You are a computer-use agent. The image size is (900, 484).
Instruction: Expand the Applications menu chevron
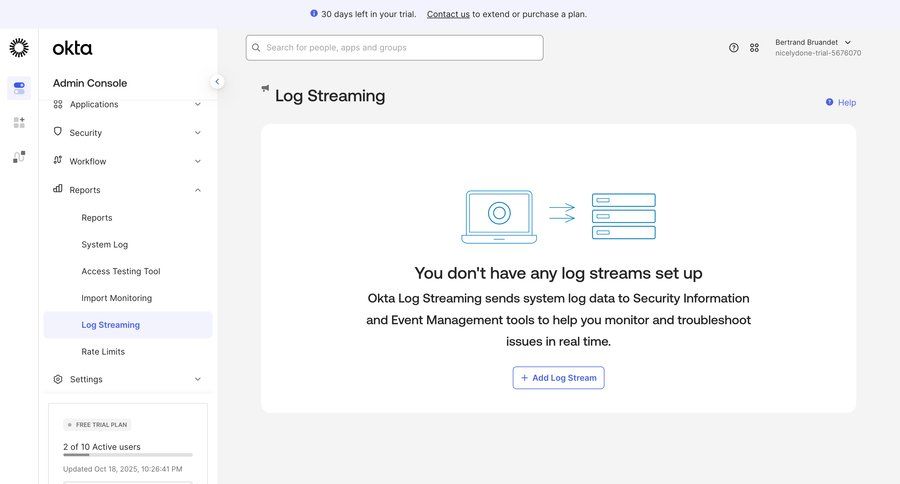(197, 104)
